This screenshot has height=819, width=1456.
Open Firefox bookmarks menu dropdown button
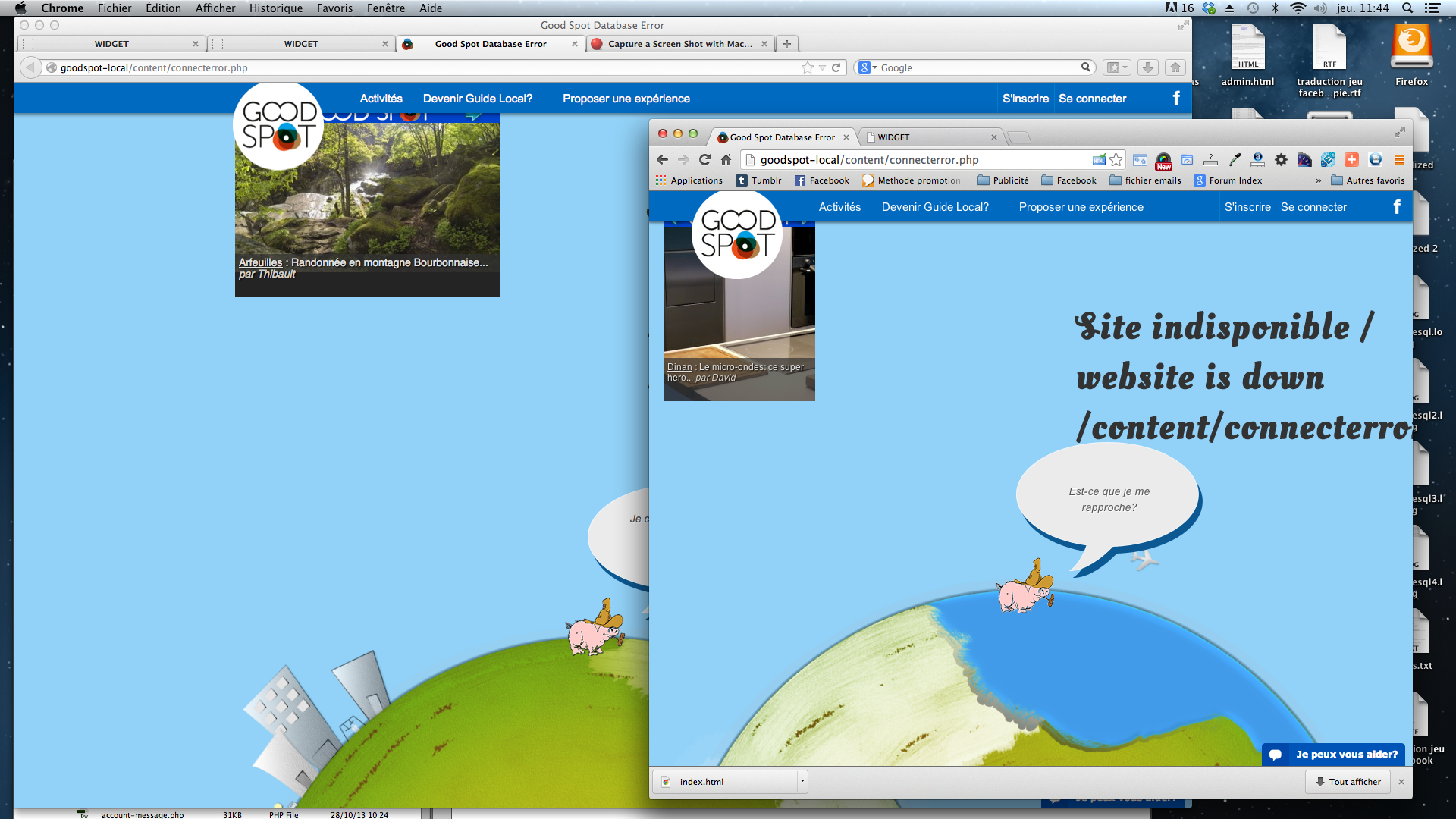(x=1116, y=67)
